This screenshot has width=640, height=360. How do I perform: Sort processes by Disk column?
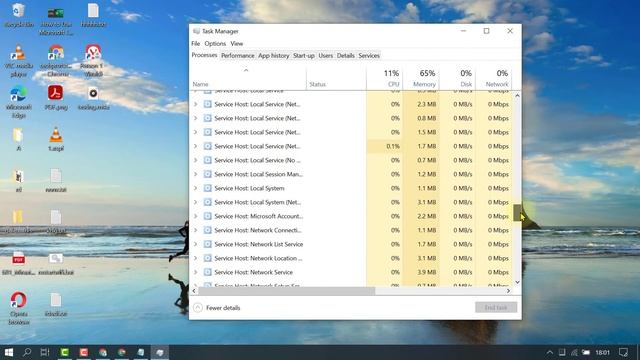pos(458,78)
